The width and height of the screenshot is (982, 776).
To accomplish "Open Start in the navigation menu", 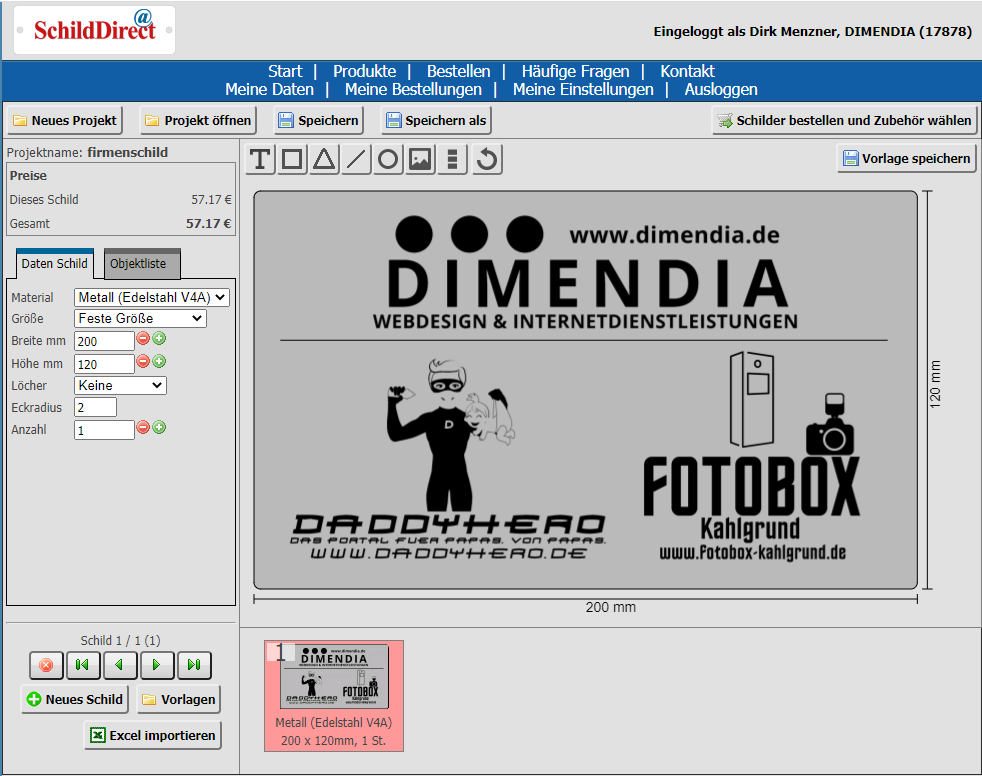I will point(285,71).
